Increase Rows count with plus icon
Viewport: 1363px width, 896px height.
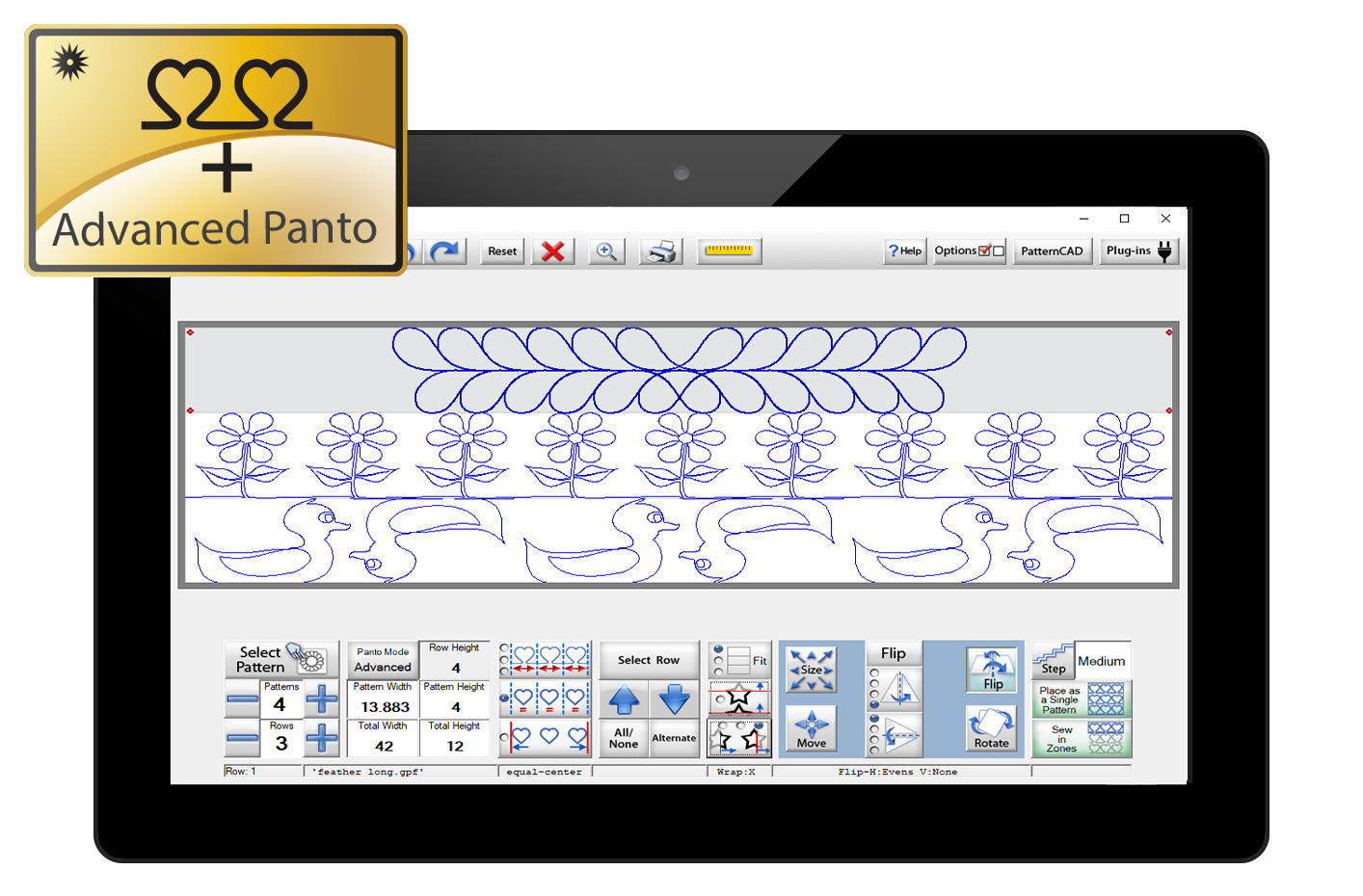322,739
